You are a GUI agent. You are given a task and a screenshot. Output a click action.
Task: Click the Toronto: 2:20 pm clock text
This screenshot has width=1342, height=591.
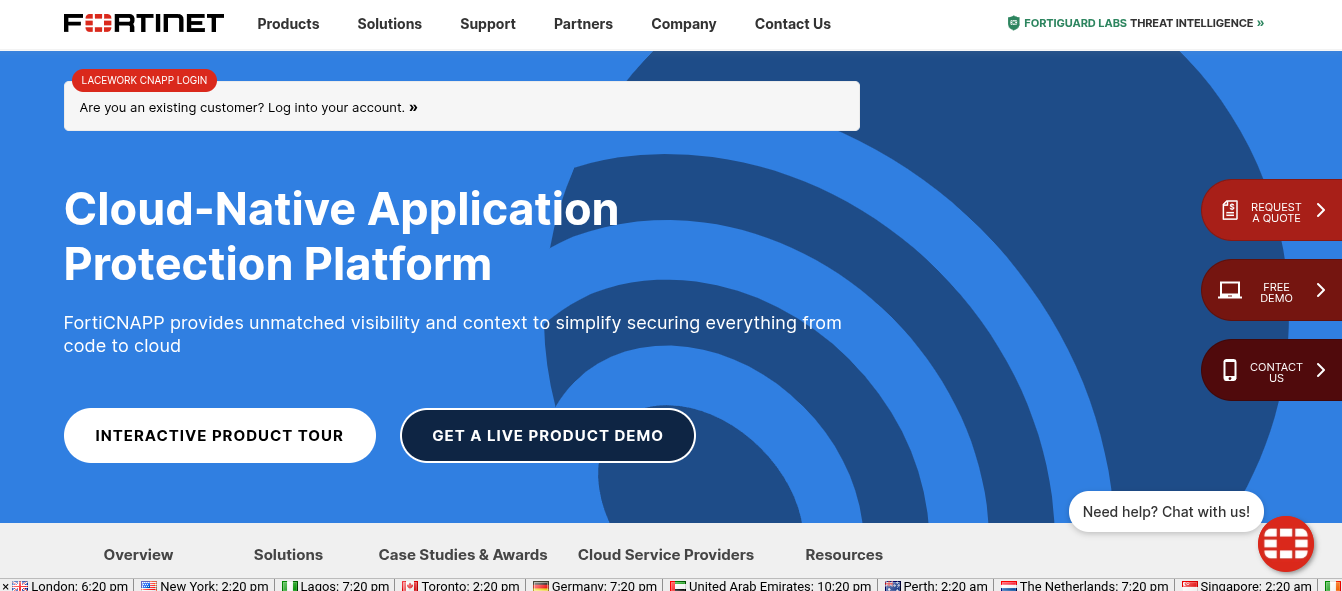pos(471,586)
